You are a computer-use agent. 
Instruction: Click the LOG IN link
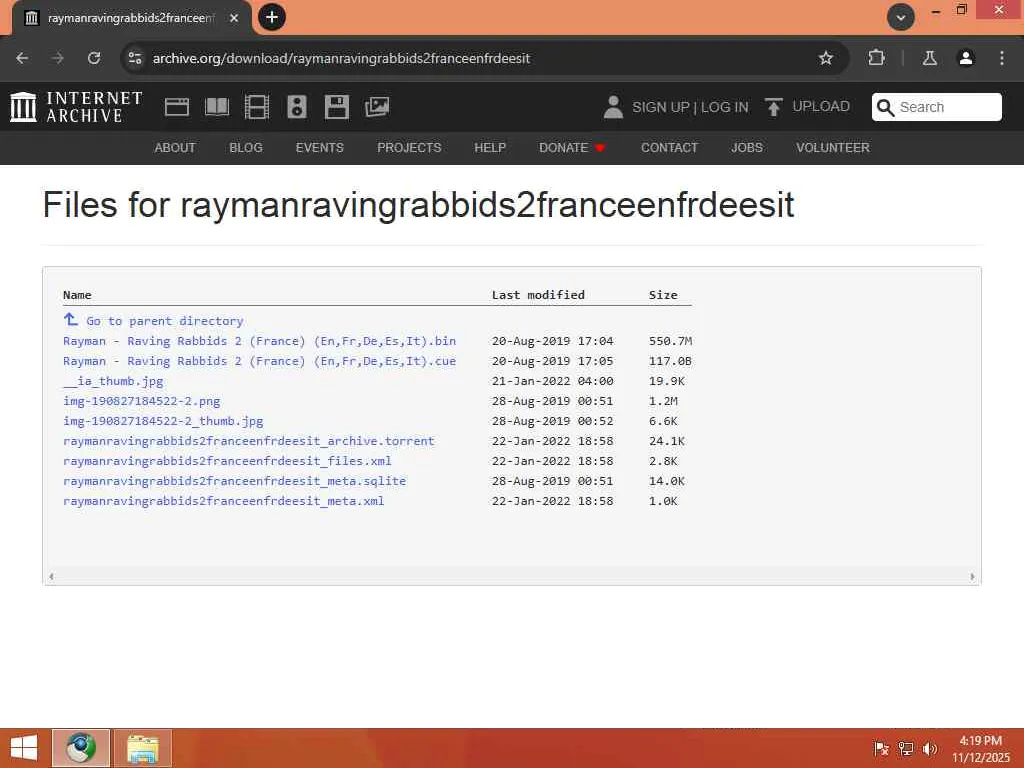pyautogui.click(x=724, y=107)
